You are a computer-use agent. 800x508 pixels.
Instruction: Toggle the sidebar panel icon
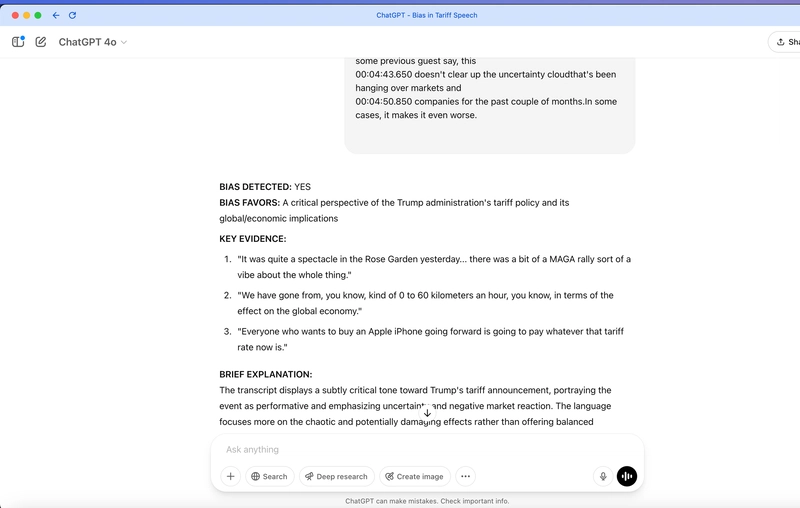18,42
